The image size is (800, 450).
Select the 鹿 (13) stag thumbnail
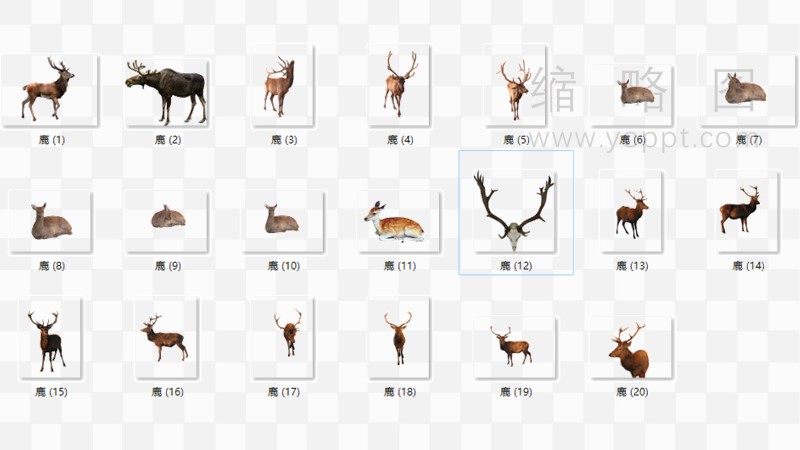click(631, 213)
